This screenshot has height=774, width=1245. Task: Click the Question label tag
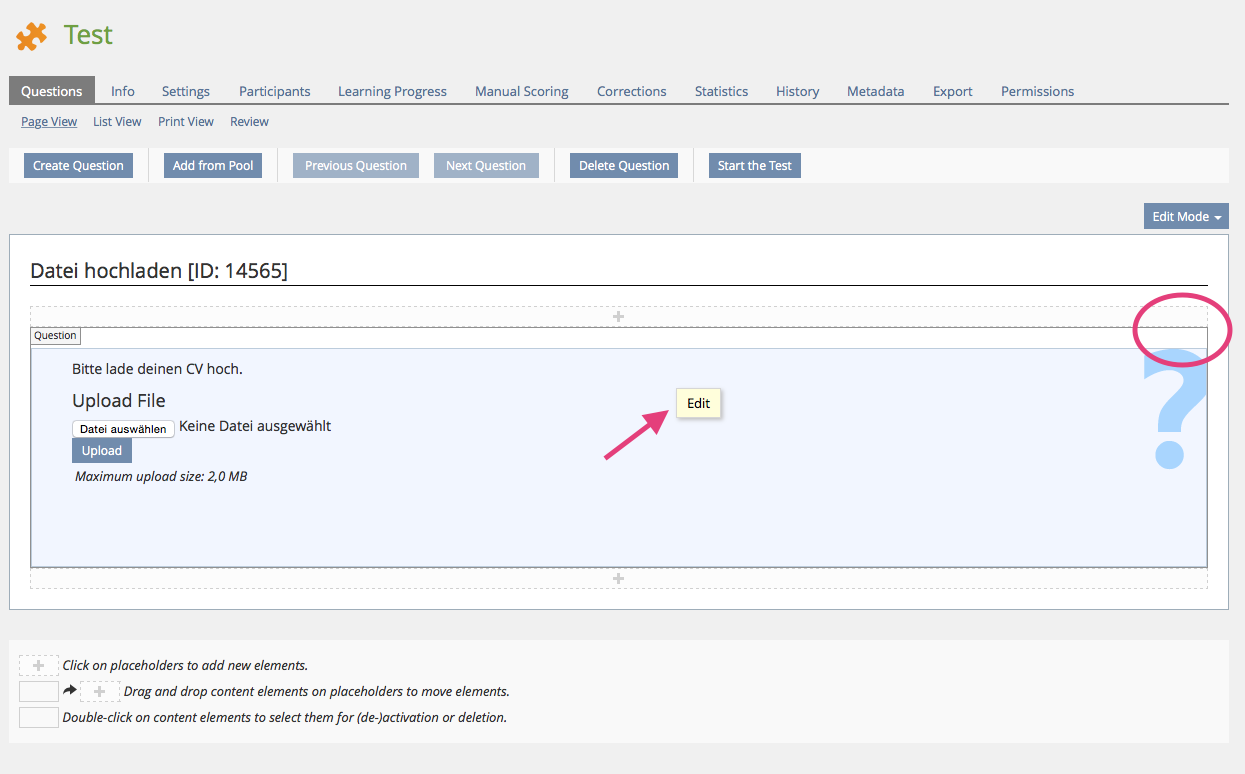click(55, 336)
